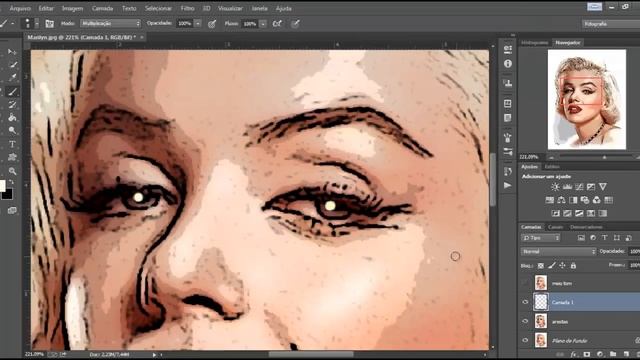Add a Hue/Saturation adjustment
Screen dimensions: 640x360
pos(549,200)
